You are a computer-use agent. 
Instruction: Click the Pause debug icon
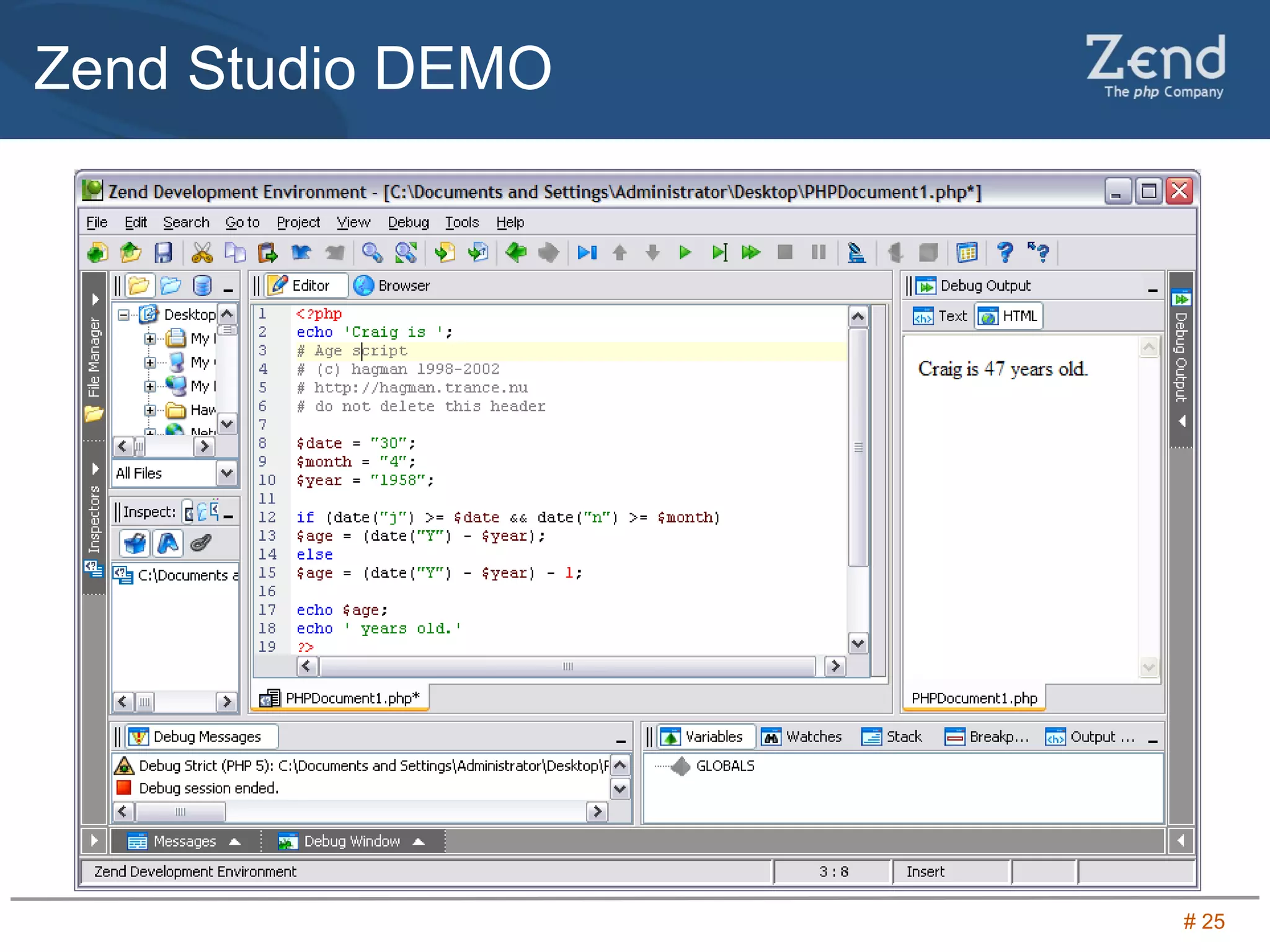point(819,253)
